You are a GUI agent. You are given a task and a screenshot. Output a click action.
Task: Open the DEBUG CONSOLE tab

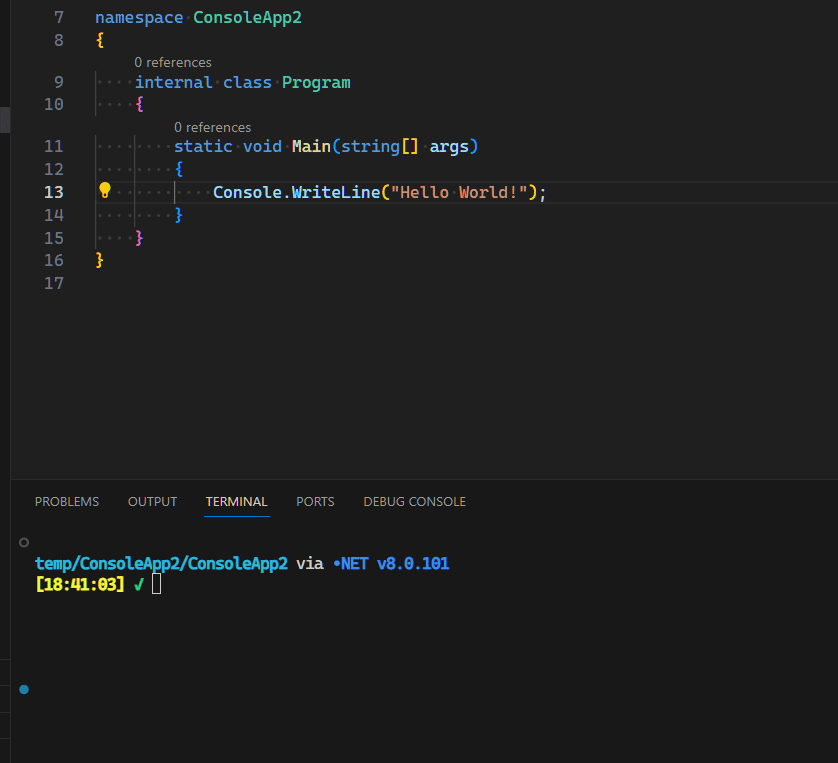click(x=414, y=501)
